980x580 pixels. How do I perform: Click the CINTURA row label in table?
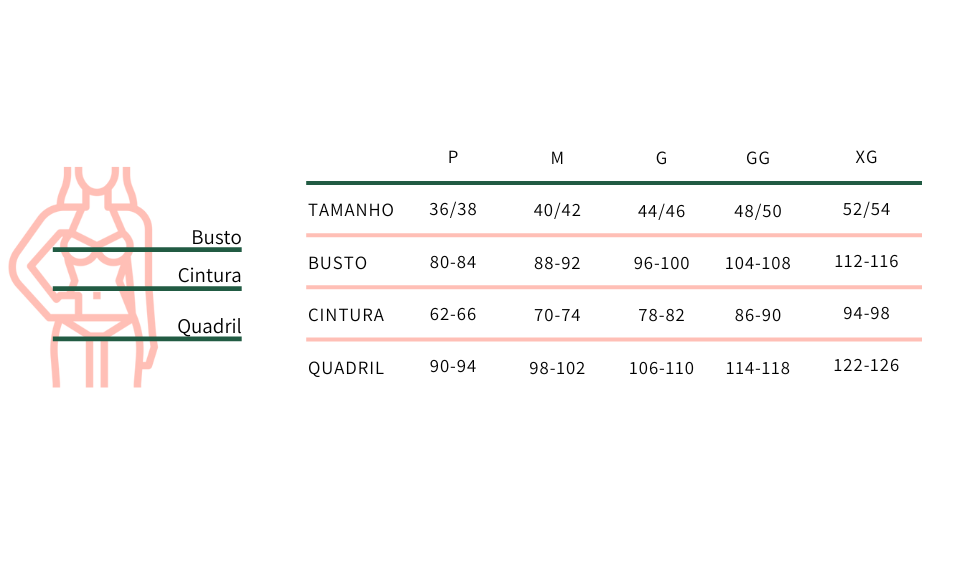pyautogui.click(x=346, y=315)
